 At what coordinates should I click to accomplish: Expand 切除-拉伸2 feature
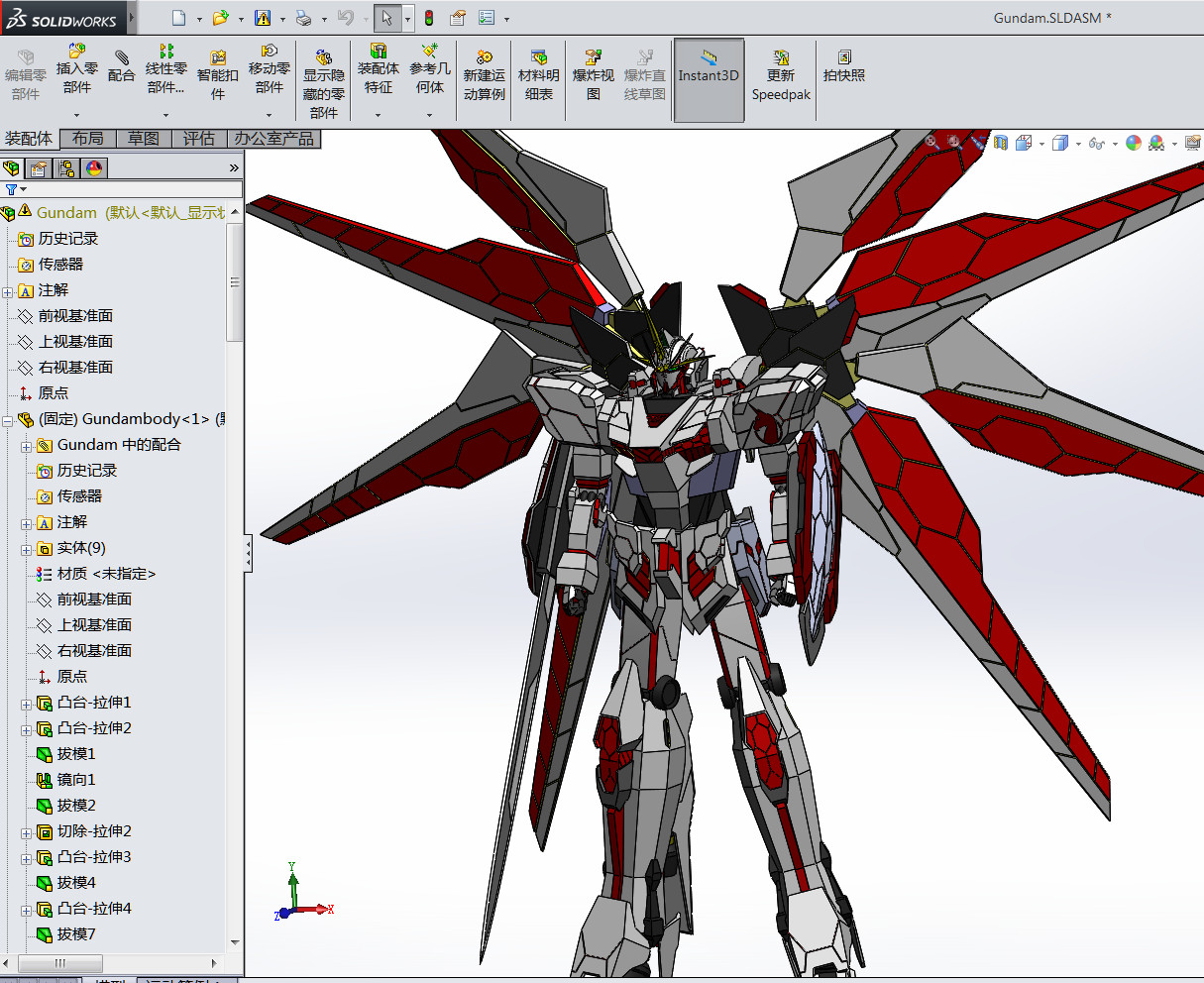click(27, 832)
